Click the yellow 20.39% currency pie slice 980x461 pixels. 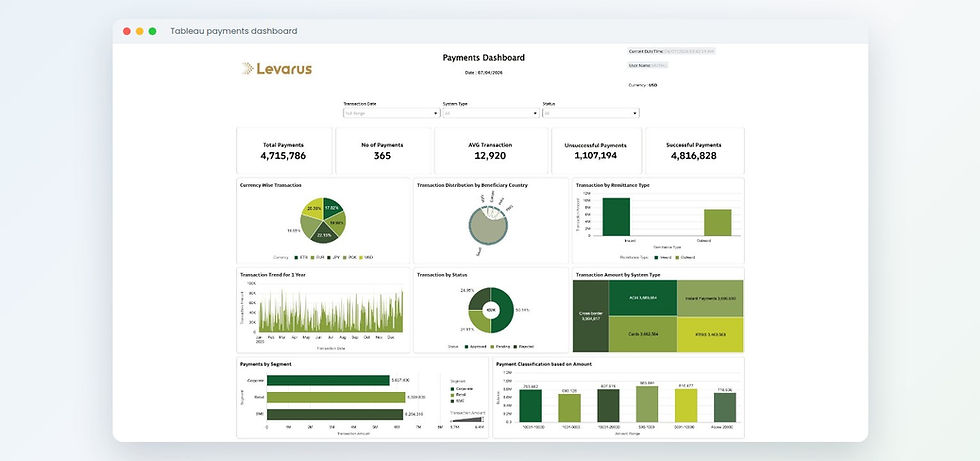click(x=314, y=210)
